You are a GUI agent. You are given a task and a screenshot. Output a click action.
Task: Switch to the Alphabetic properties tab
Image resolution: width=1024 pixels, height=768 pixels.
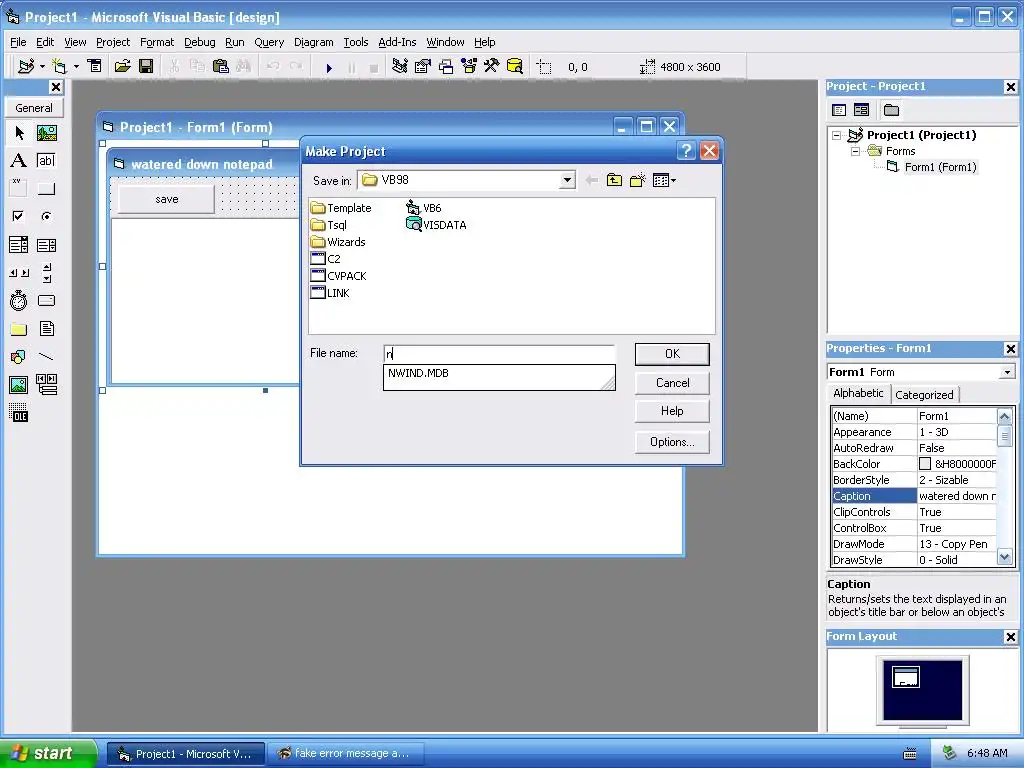tap(858, 393)
